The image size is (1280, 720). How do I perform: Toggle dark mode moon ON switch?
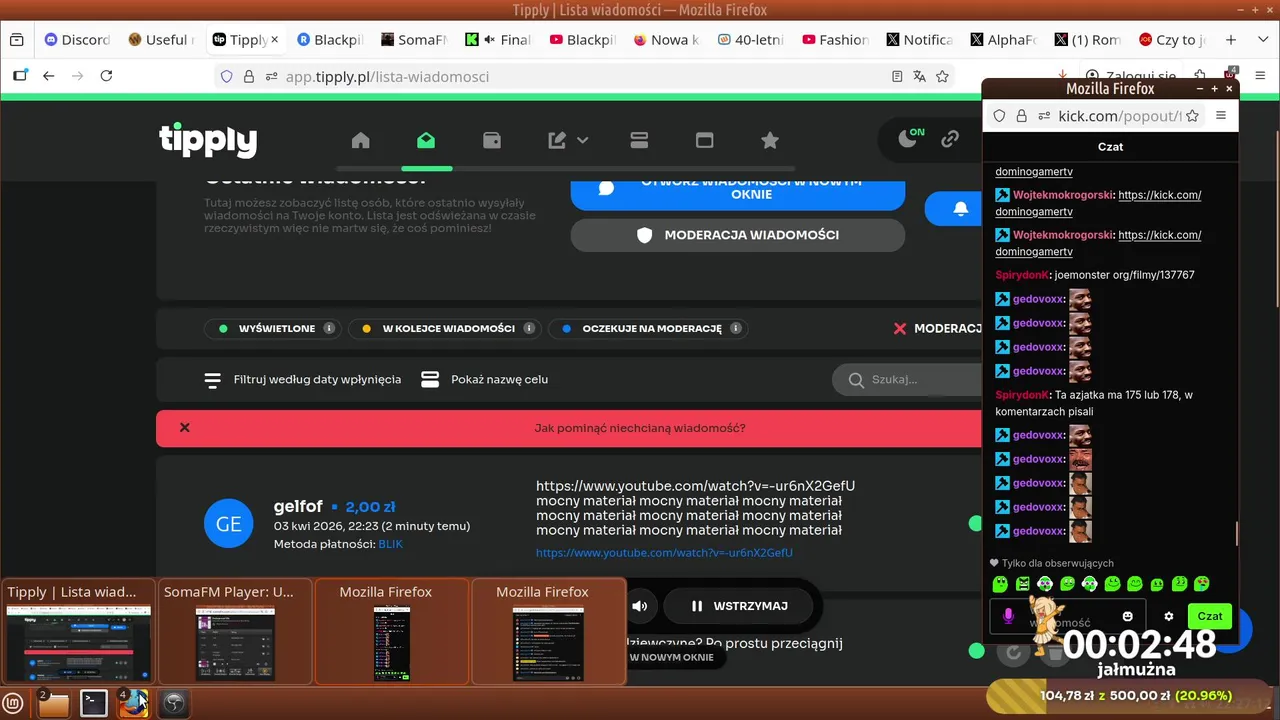(911, 139)
